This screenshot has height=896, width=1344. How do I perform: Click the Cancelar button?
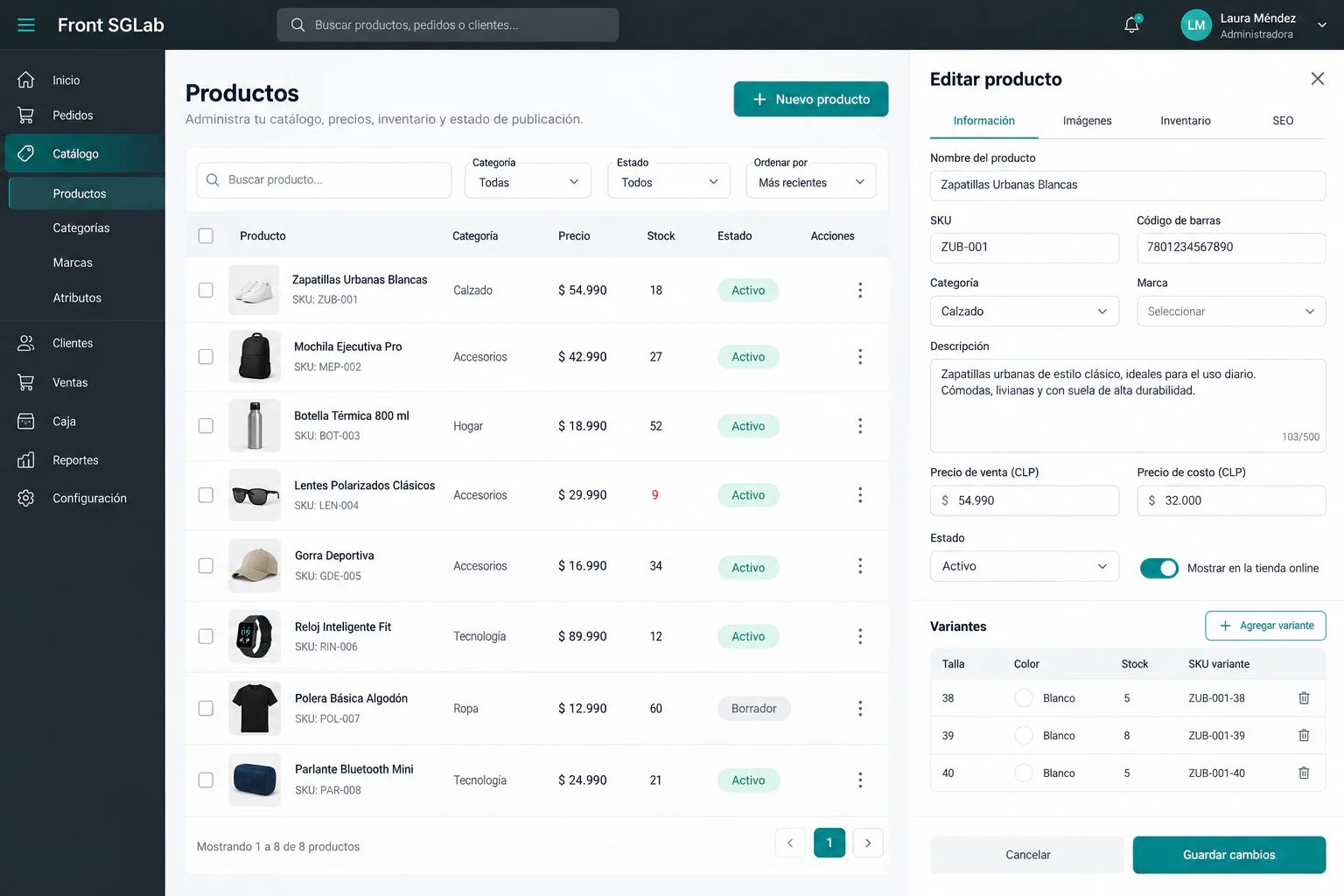(1027, 855)
